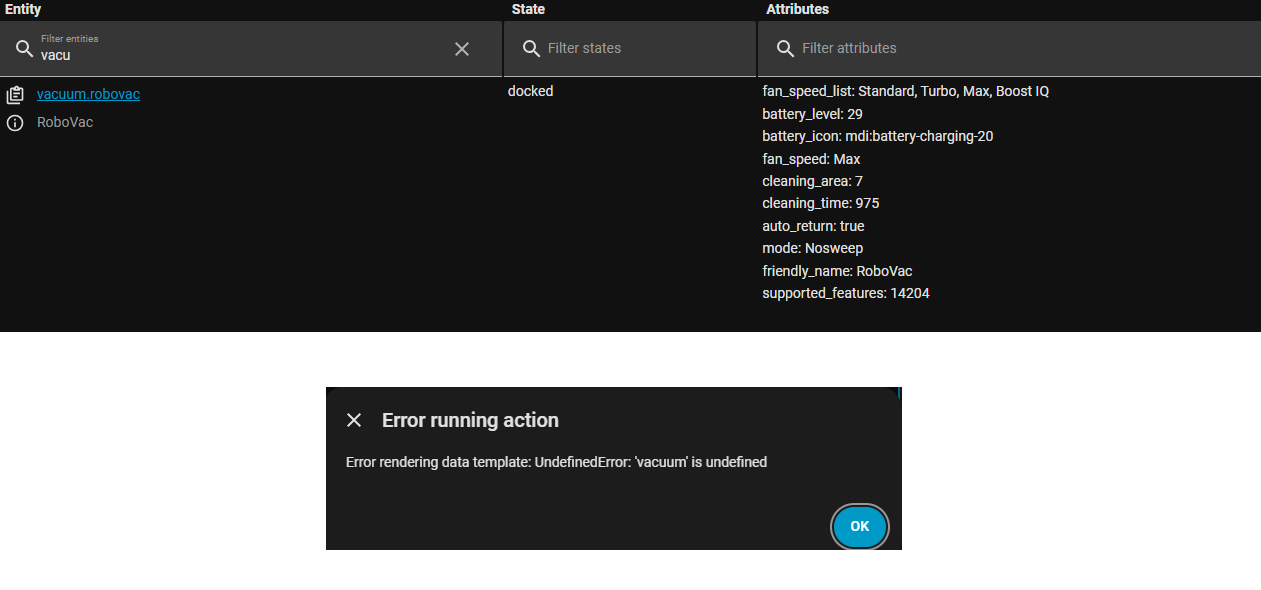
Task: Click the State column header
Action: coord(528,9)
